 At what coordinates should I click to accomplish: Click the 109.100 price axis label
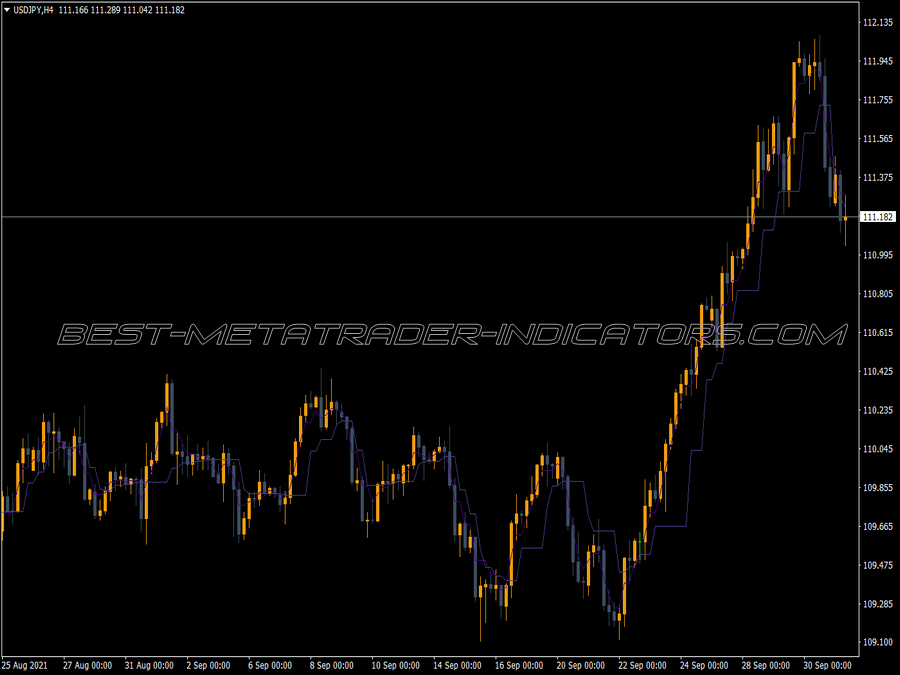coord(878,642)
